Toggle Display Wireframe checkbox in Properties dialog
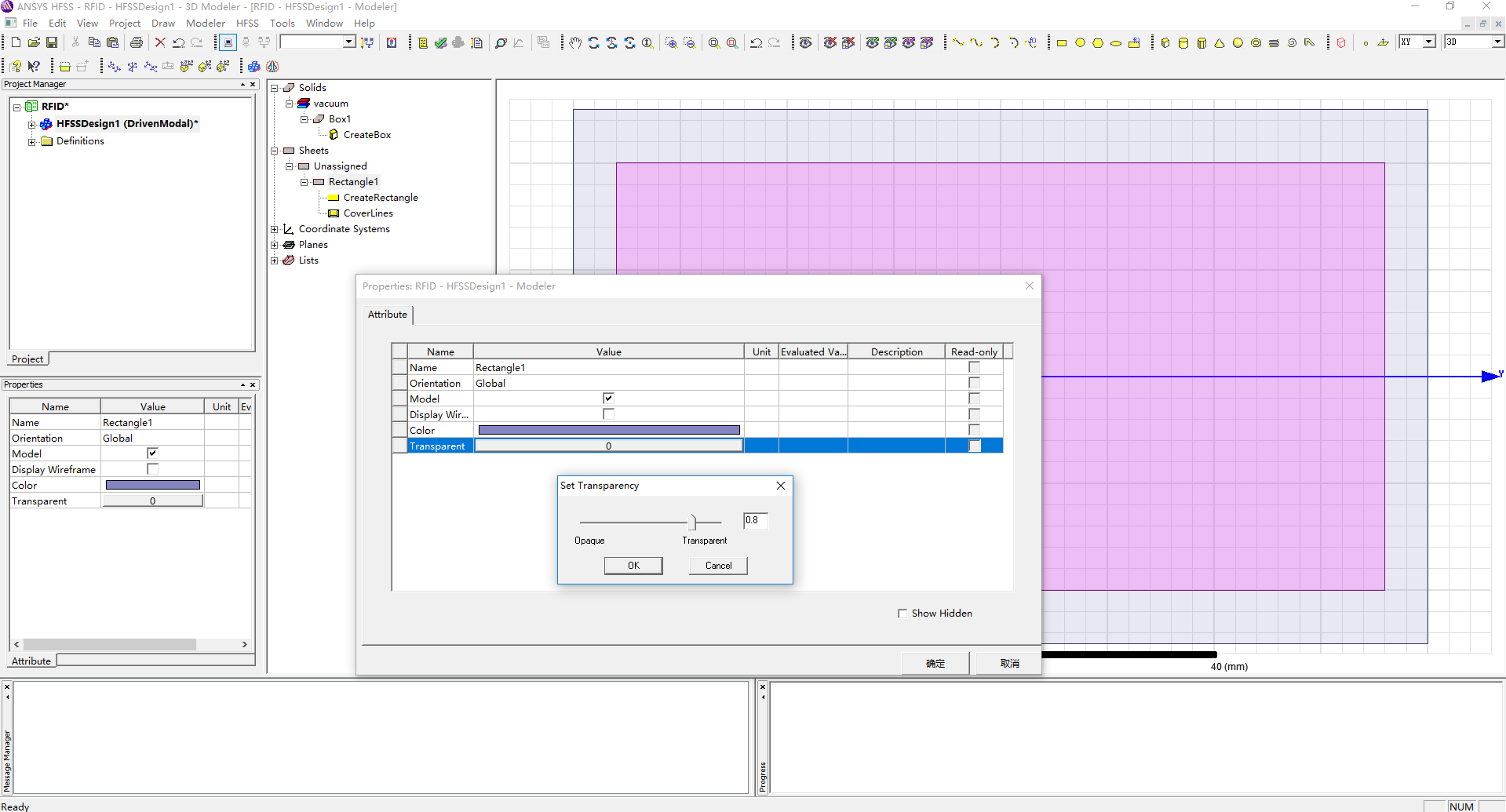 608,414
